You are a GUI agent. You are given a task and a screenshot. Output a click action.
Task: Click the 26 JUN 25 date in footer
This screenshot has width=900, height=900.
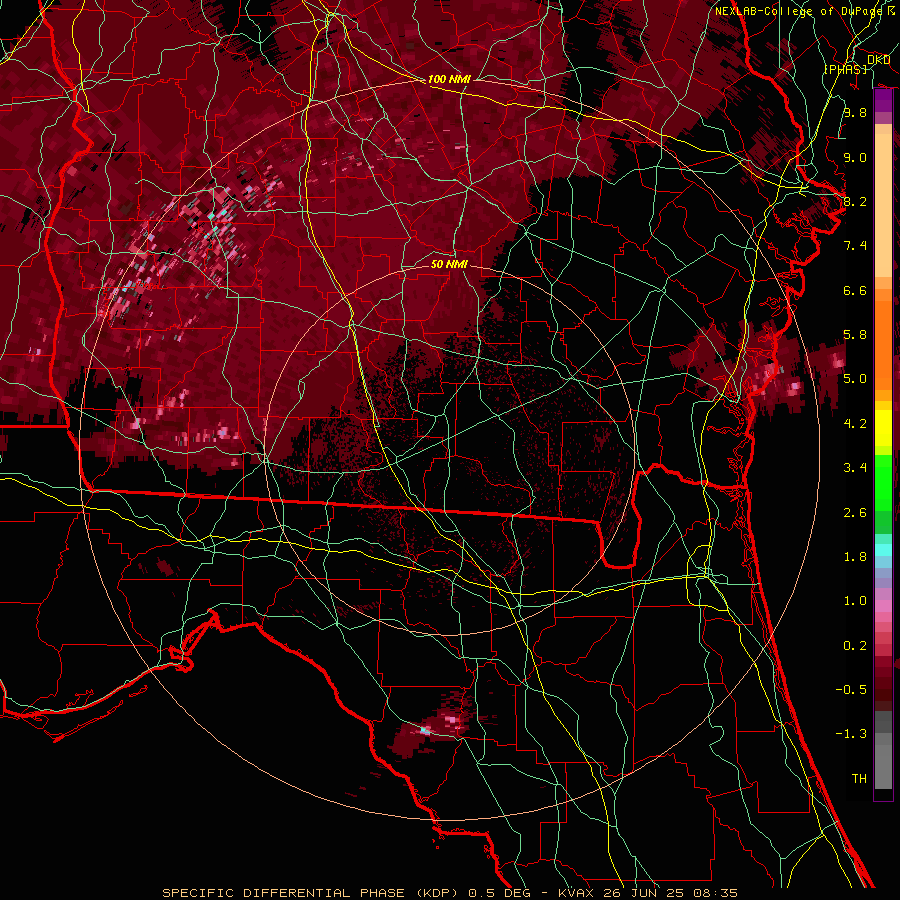643,893
